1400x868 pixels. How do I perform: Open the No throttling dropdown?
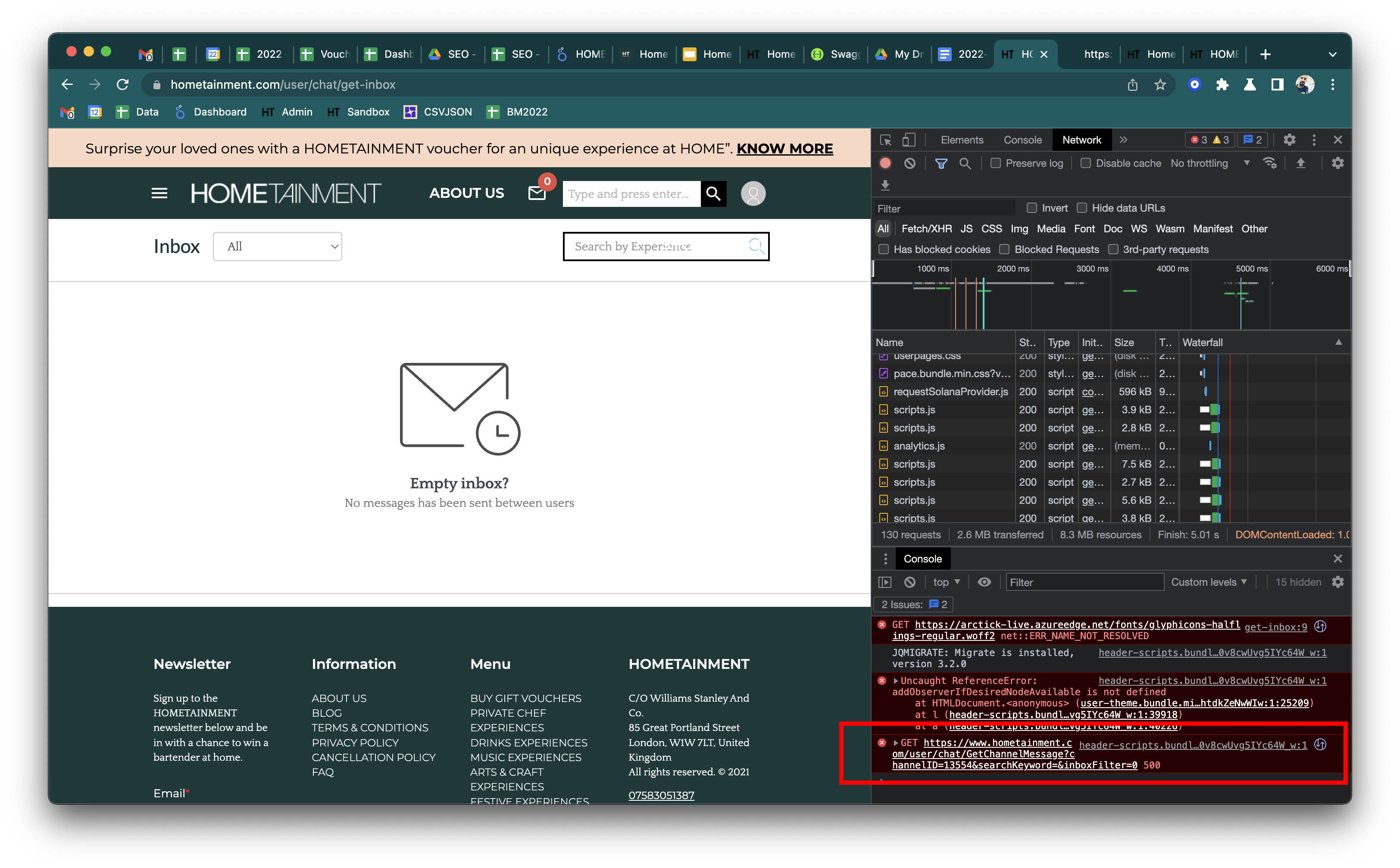tap(1210, 164)
